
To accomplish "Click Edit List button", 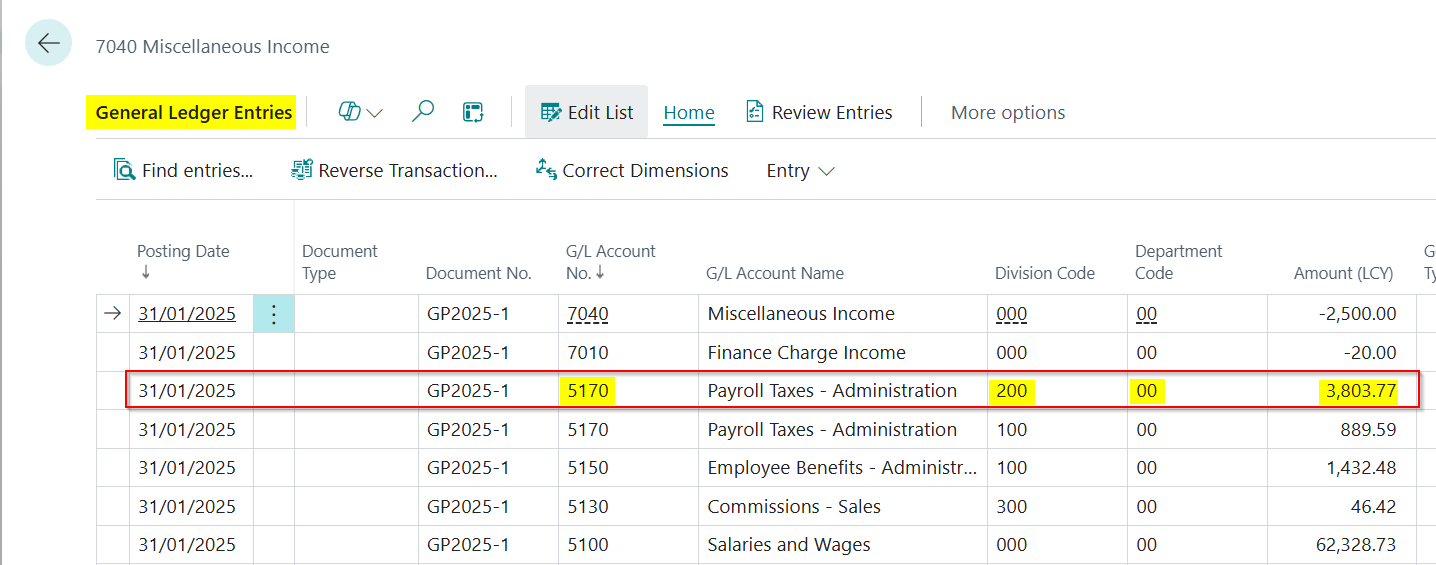I will (x=586, y=113).
